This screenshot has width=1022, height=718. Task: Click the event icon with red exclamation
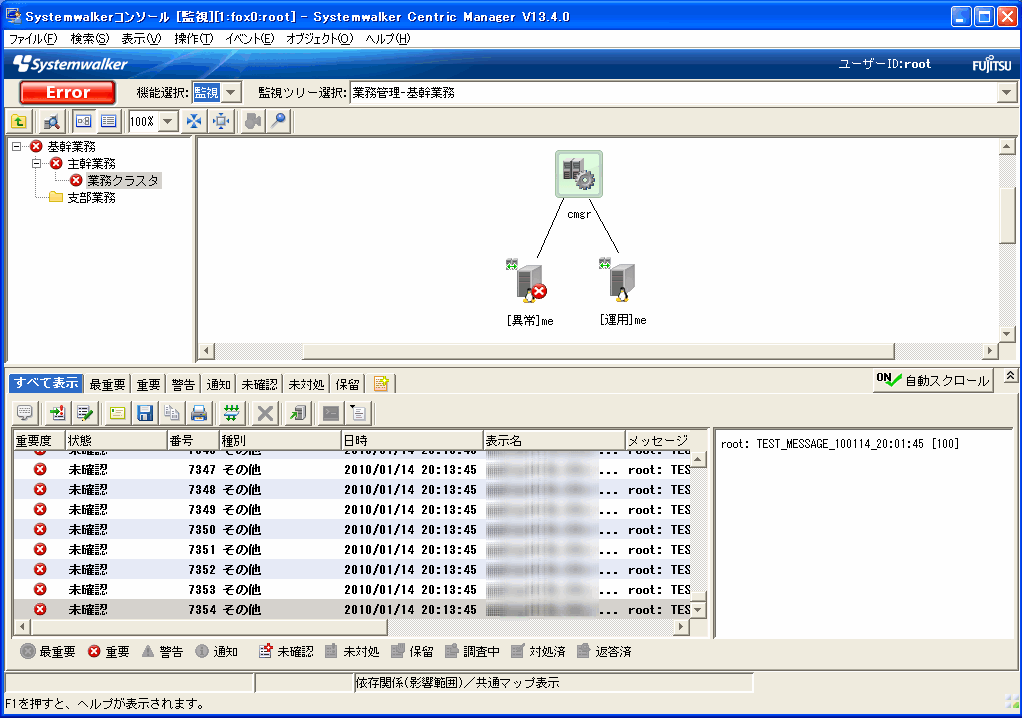(57, 413)
